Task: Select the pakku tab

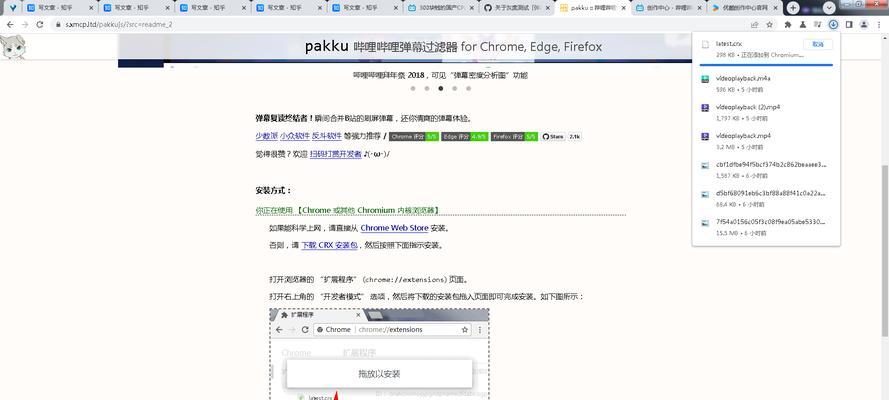Action: [x=593, y=8]
